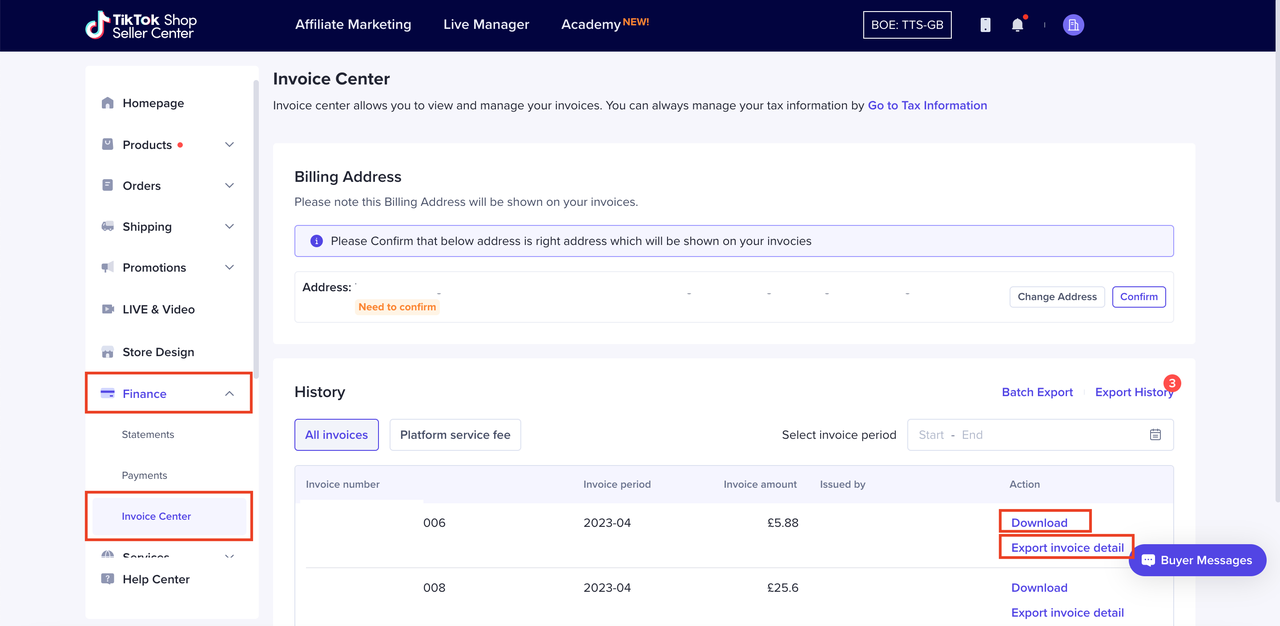Switch to the Platform service fee tab
1280x626 pixels.
(x=455, y=434)
